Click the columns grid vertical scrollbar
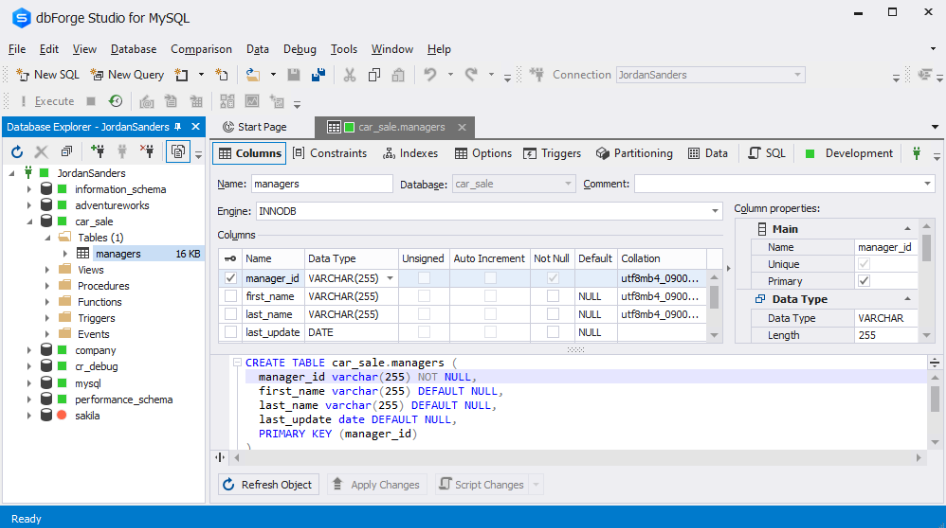This screenshot has height=528, width=946. point(714,306)
